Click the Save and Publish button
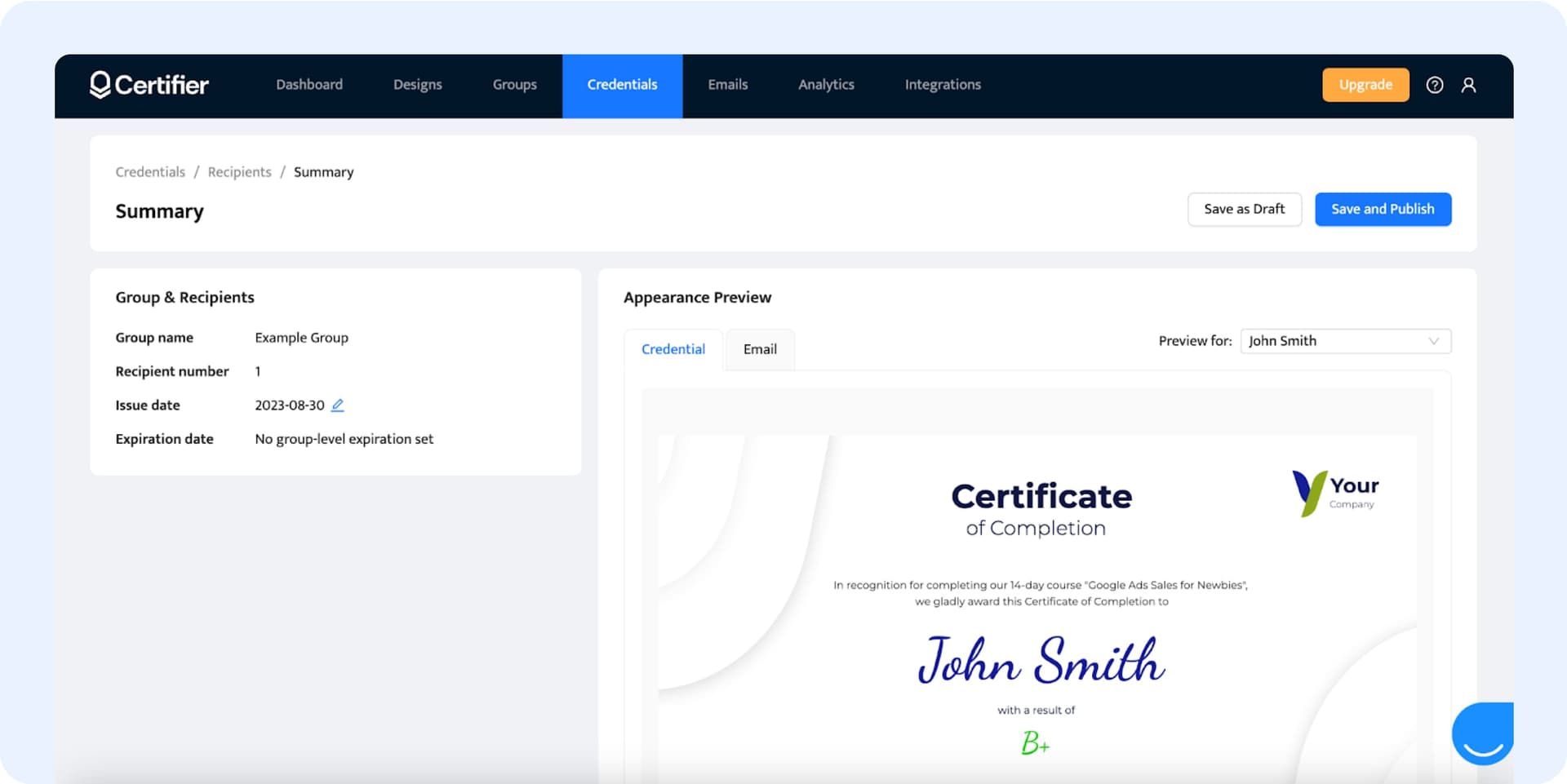The width and height of the screenshot is (1567, 784). click(x=1383, y=209)
